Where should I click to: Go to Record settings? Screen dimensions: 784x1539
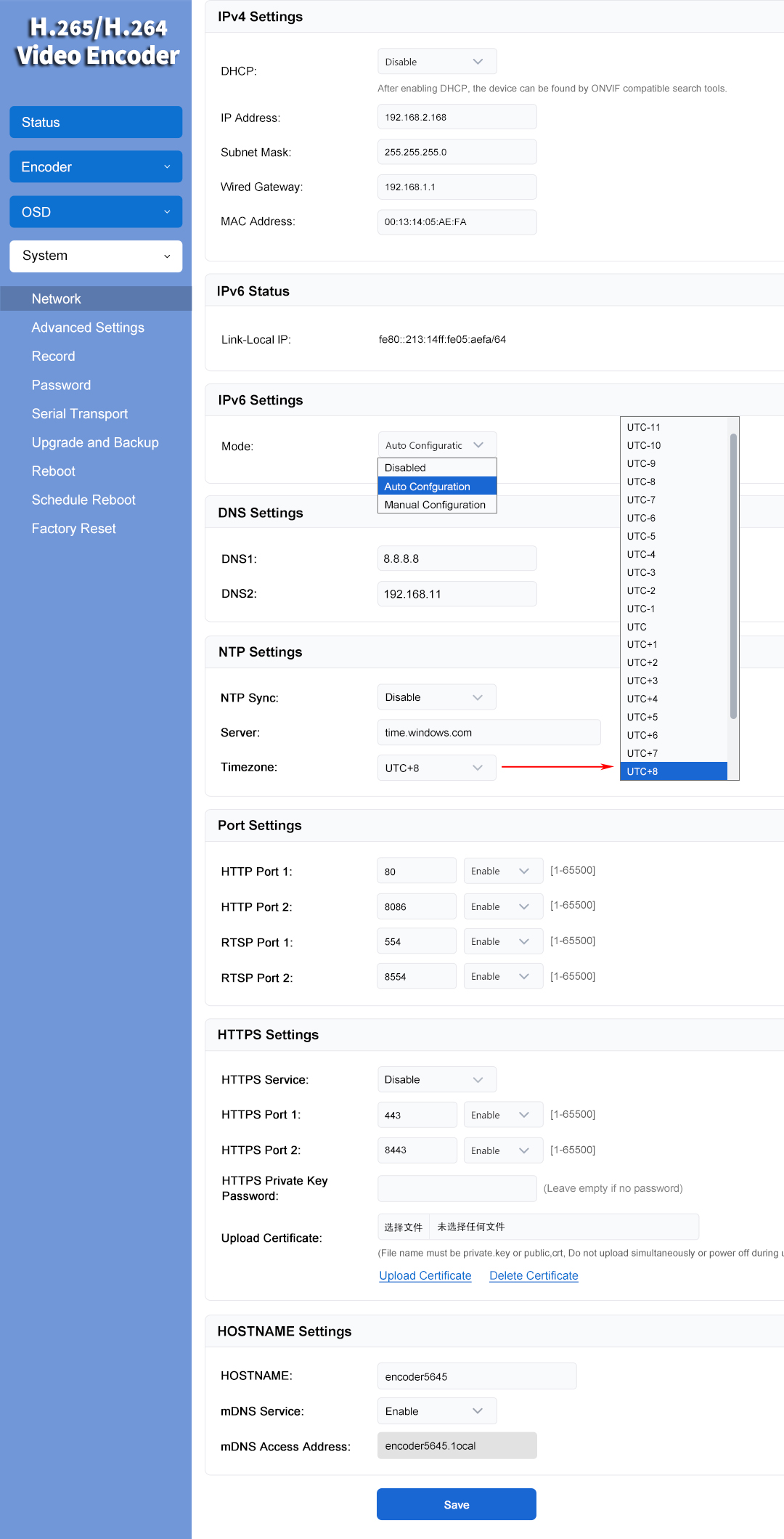click(54, 356)
